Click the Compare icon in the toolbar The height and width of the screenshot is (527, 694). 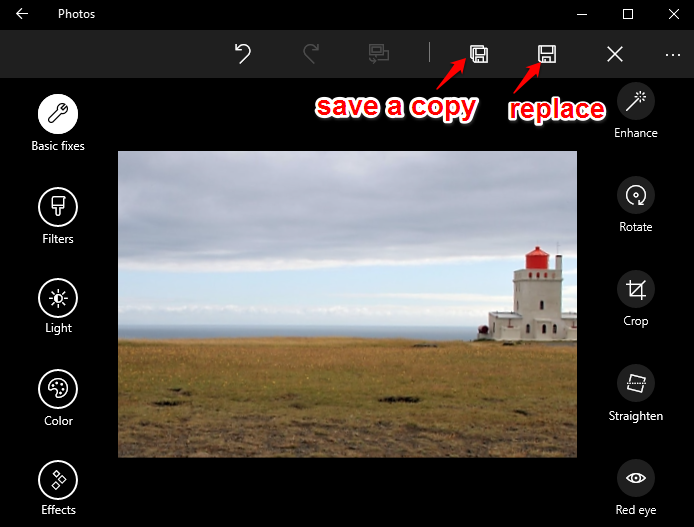pyautogui.click(x=378, y=54)
